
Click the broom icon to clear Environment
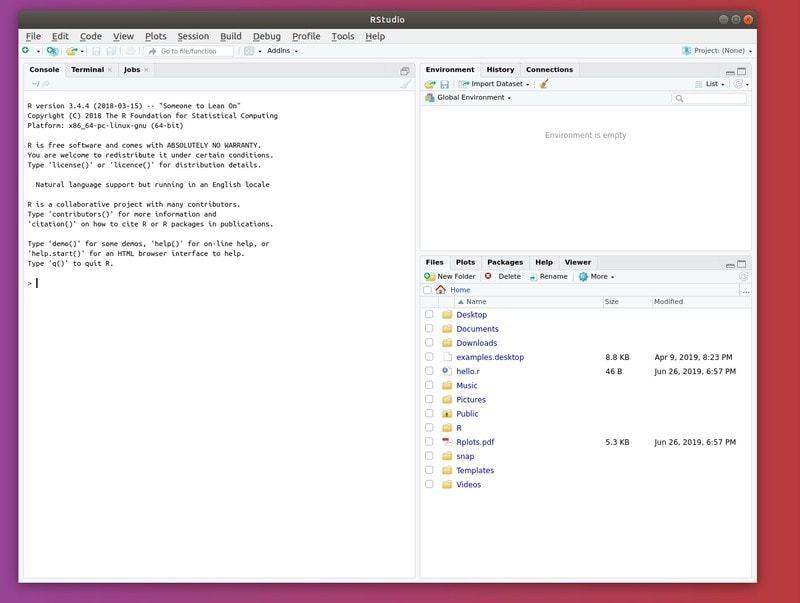coord(545,84)
